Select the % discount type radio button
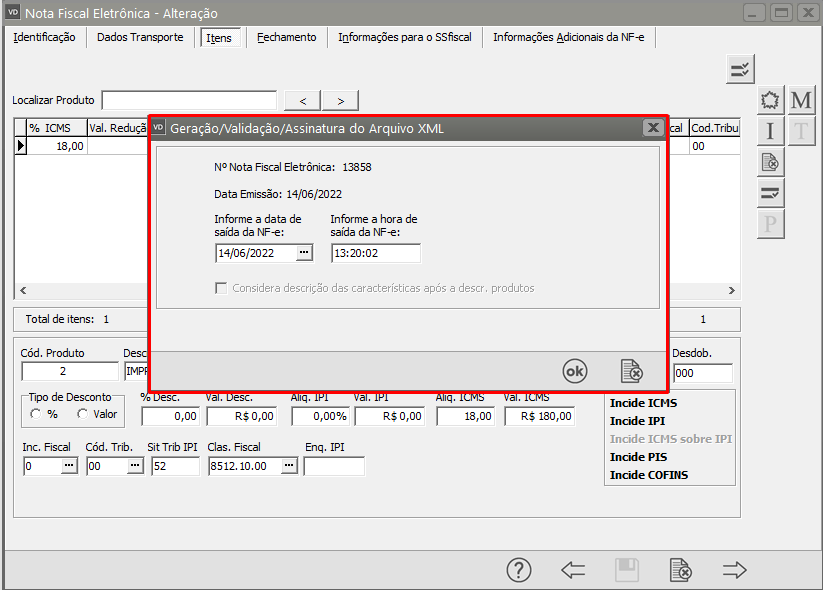This screenshot has height=590, width=823. (x=36, y=414)
